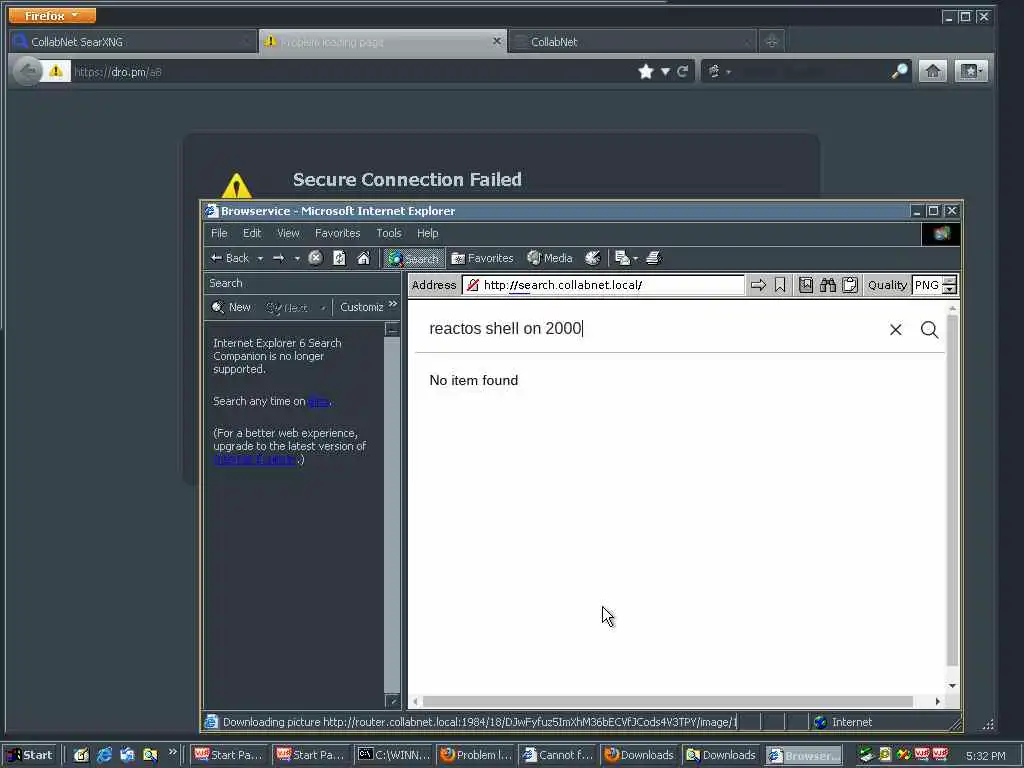Click the Back button in Internet Explorer
The width and height of the screenshot is (1024, 768).
pos(230,259)
